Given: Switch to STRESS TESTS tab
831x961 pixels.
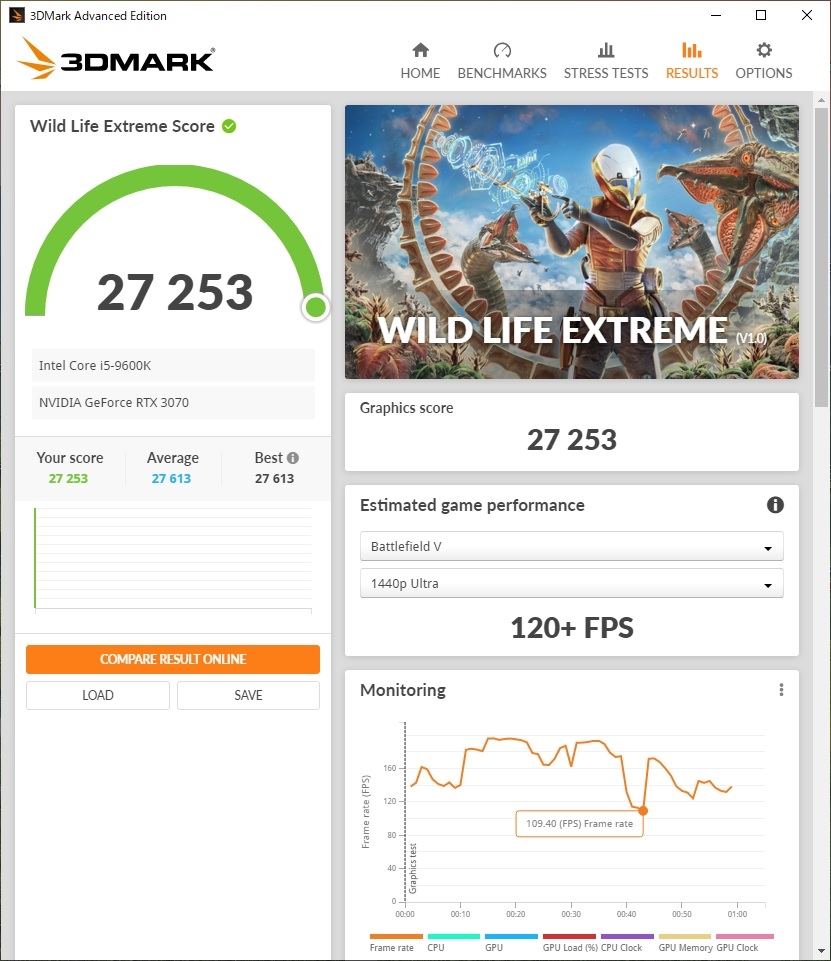Looking at the screenshot, I should click(x=605, y=61).
